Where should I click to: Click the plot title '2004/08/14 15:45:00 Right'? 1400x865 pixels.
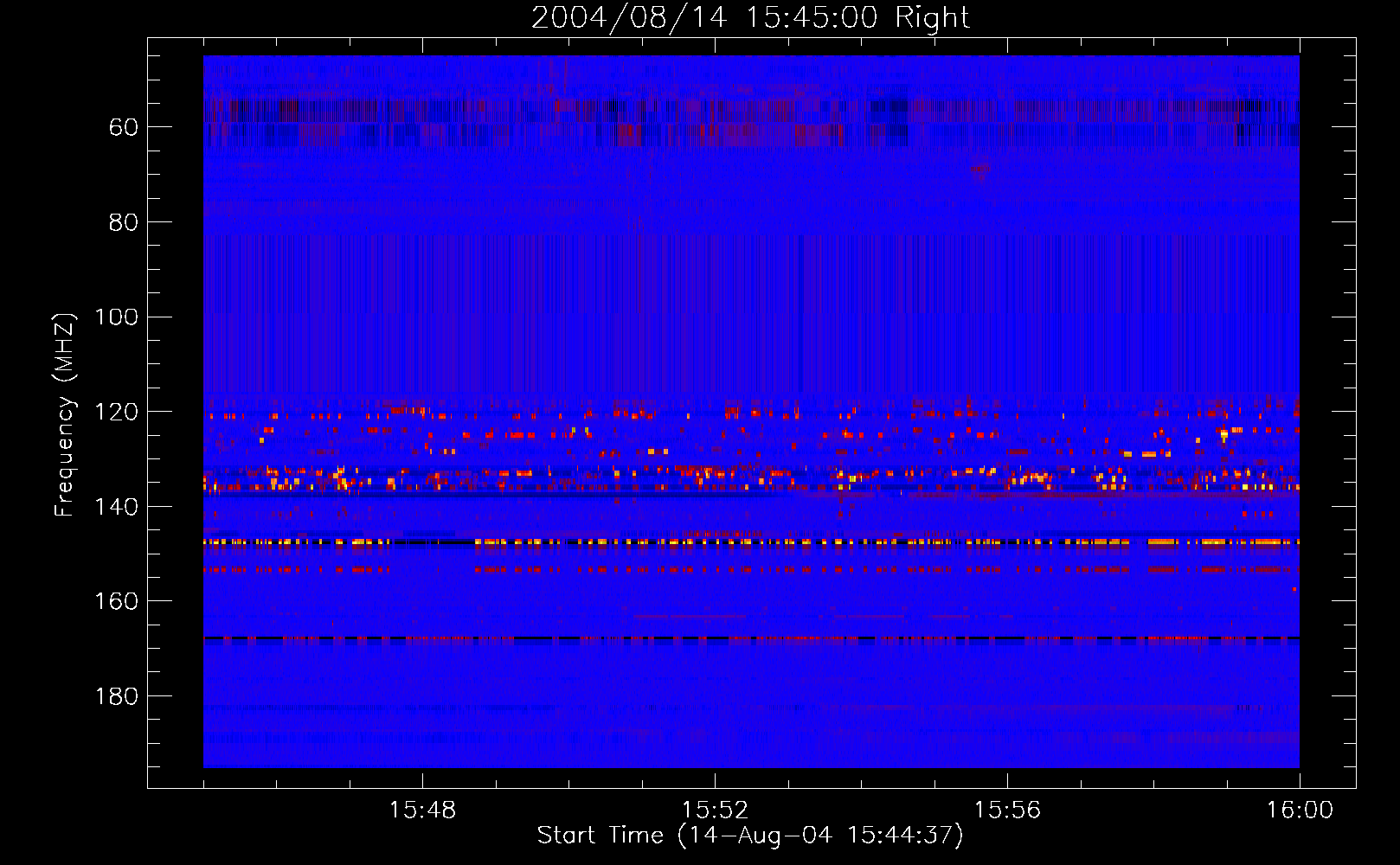coord(750,17)
